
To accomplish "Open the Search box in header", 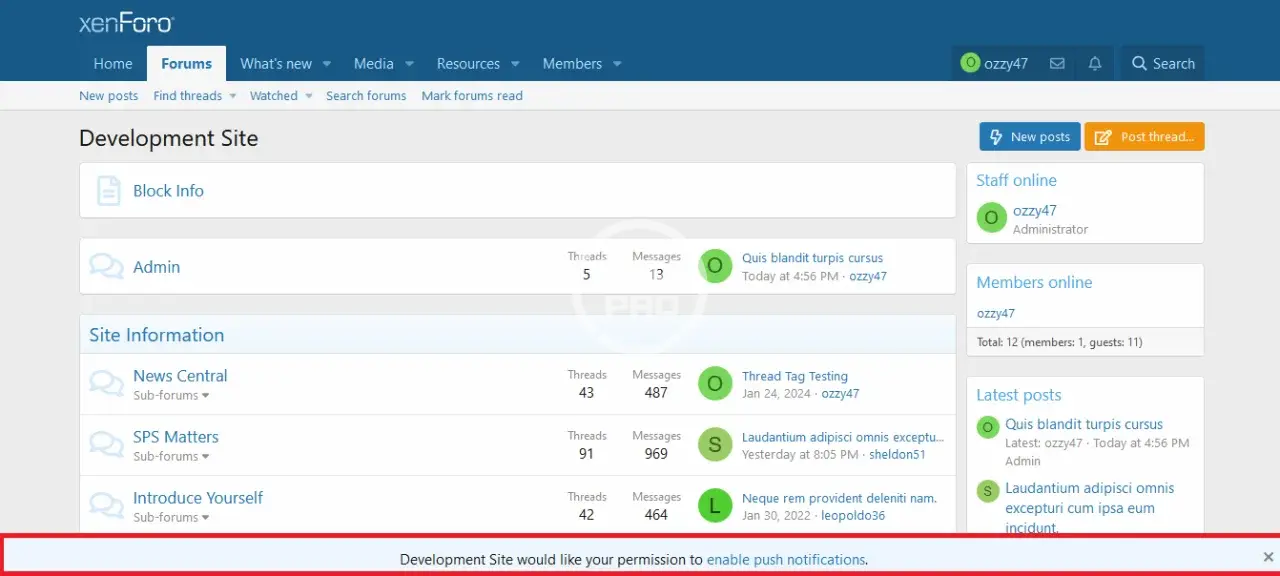I will point(1163,63).
